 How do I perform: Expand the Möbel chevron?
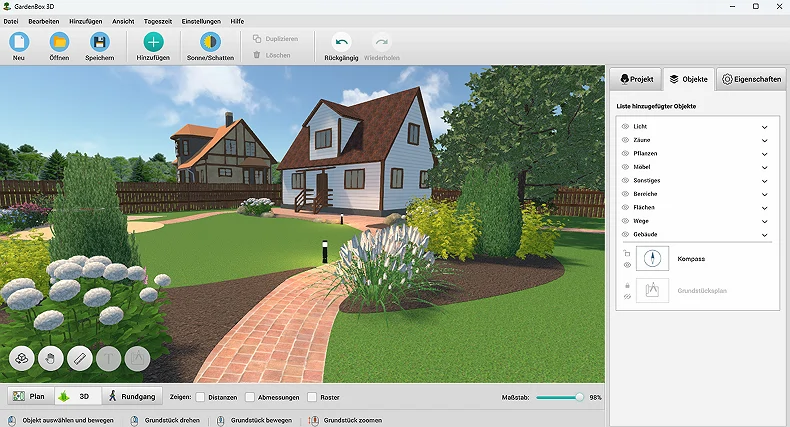click(x=764, y=167)
